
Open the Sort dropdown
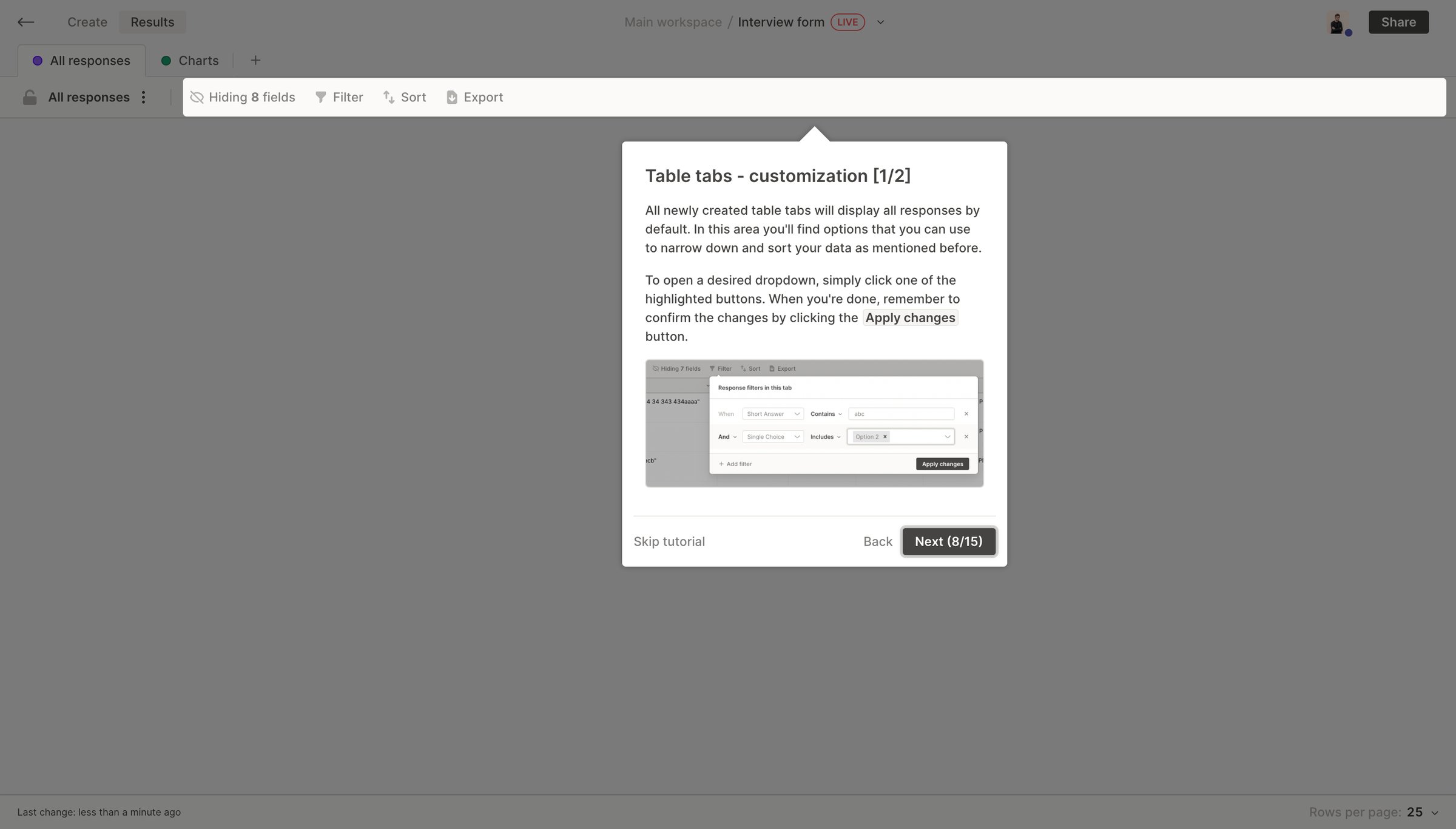405,97
